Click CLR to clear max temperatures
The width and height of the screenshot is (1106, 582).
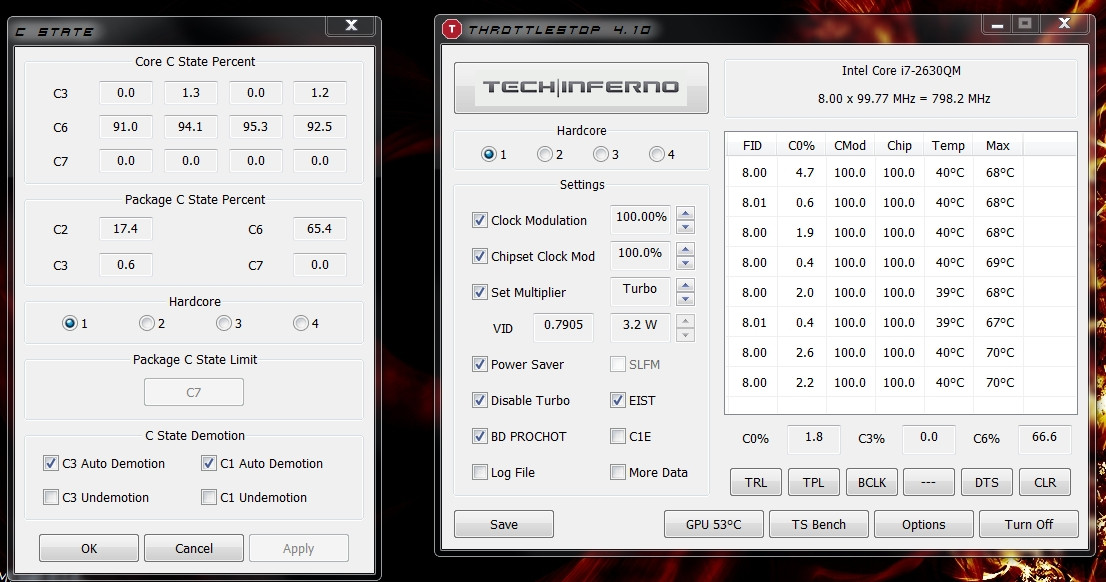pos(1045,483)
